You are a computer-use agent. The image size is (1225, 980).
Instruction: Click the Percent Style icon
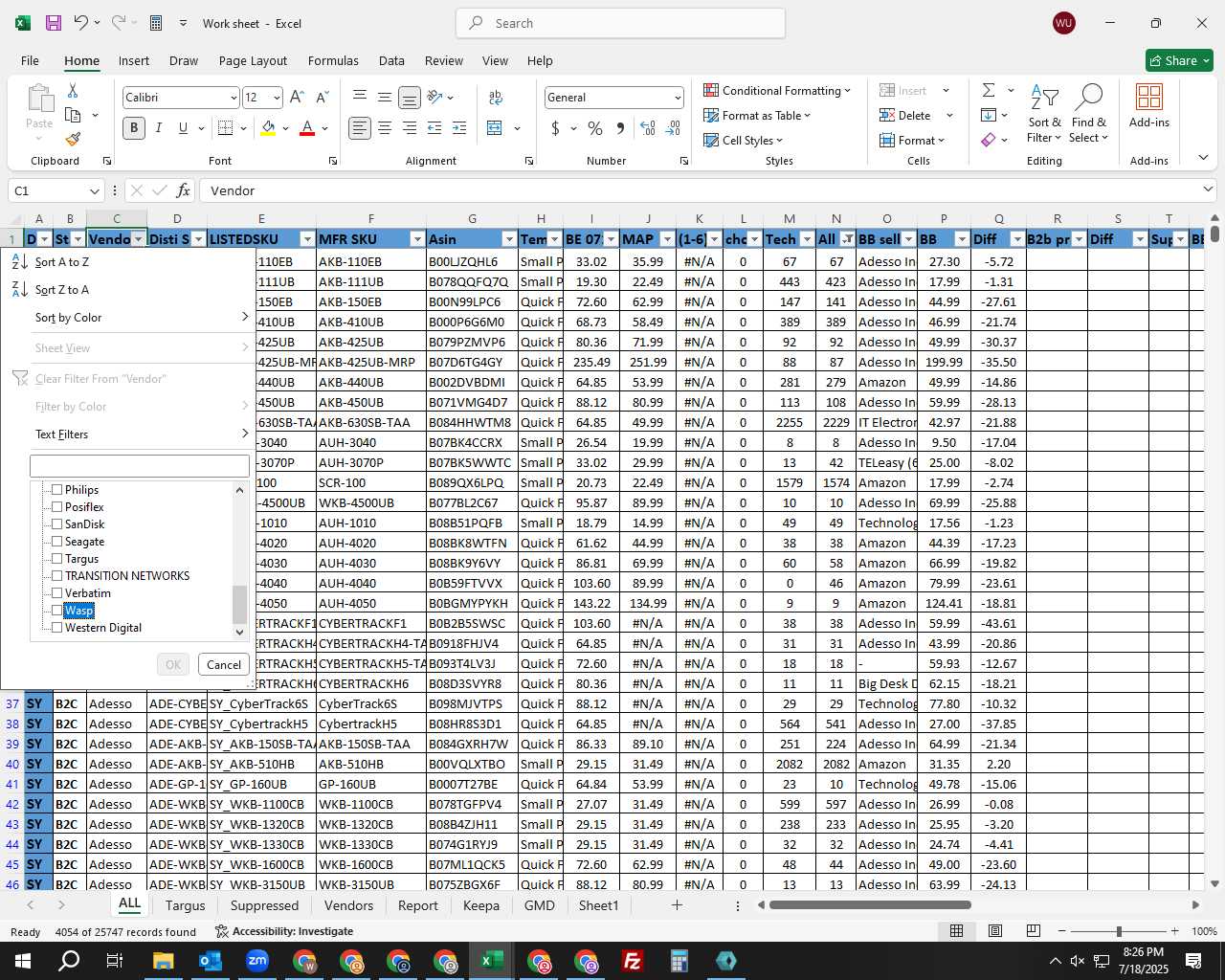click(x=595, y=127)
